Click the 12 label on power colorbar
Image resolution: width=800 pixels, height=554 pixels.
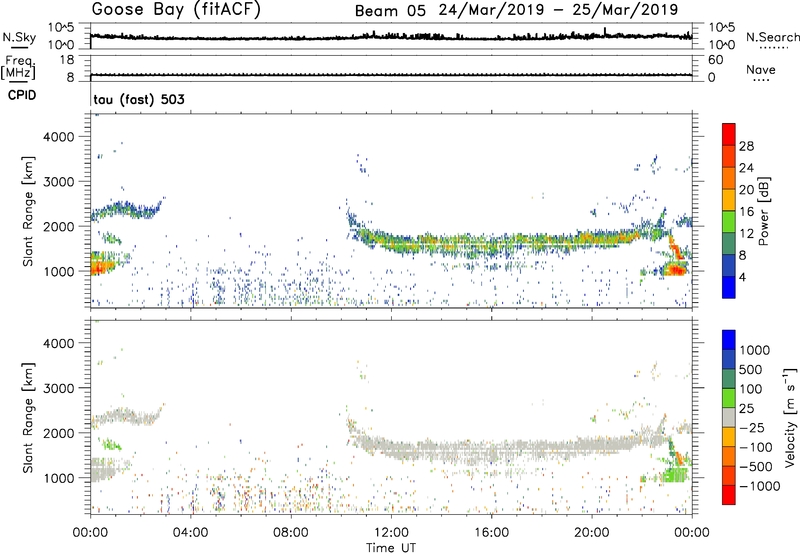click(x=746, y=234)
